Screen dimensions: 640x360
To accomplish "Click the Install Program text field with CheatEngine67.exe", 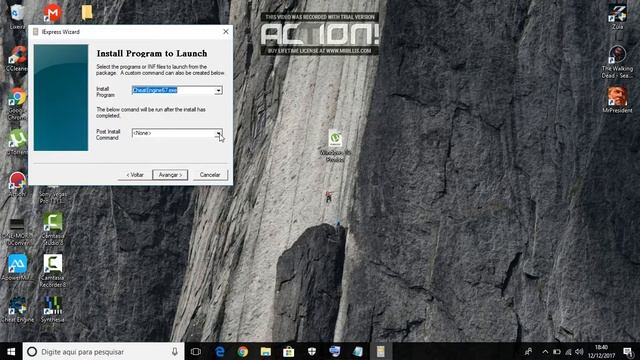I will [173, 90].
